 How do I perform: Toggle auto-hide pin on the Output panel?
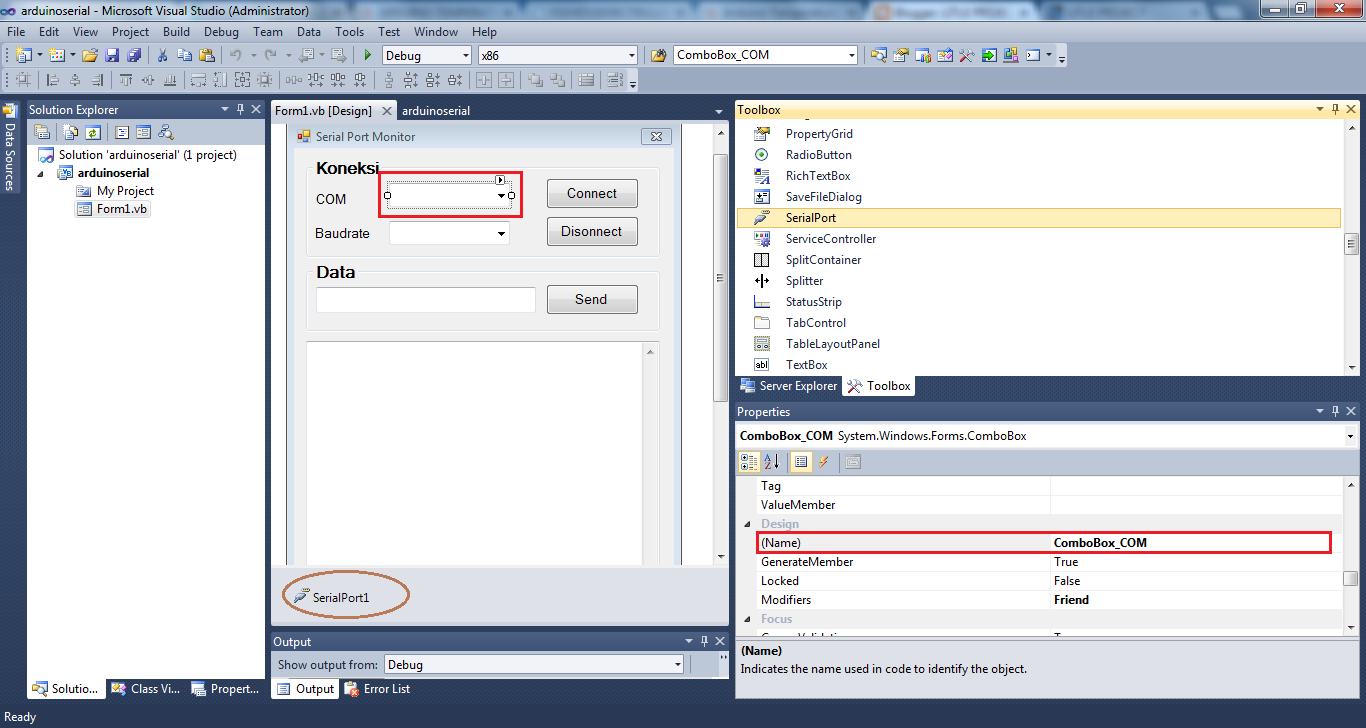[x=704, y=641]
